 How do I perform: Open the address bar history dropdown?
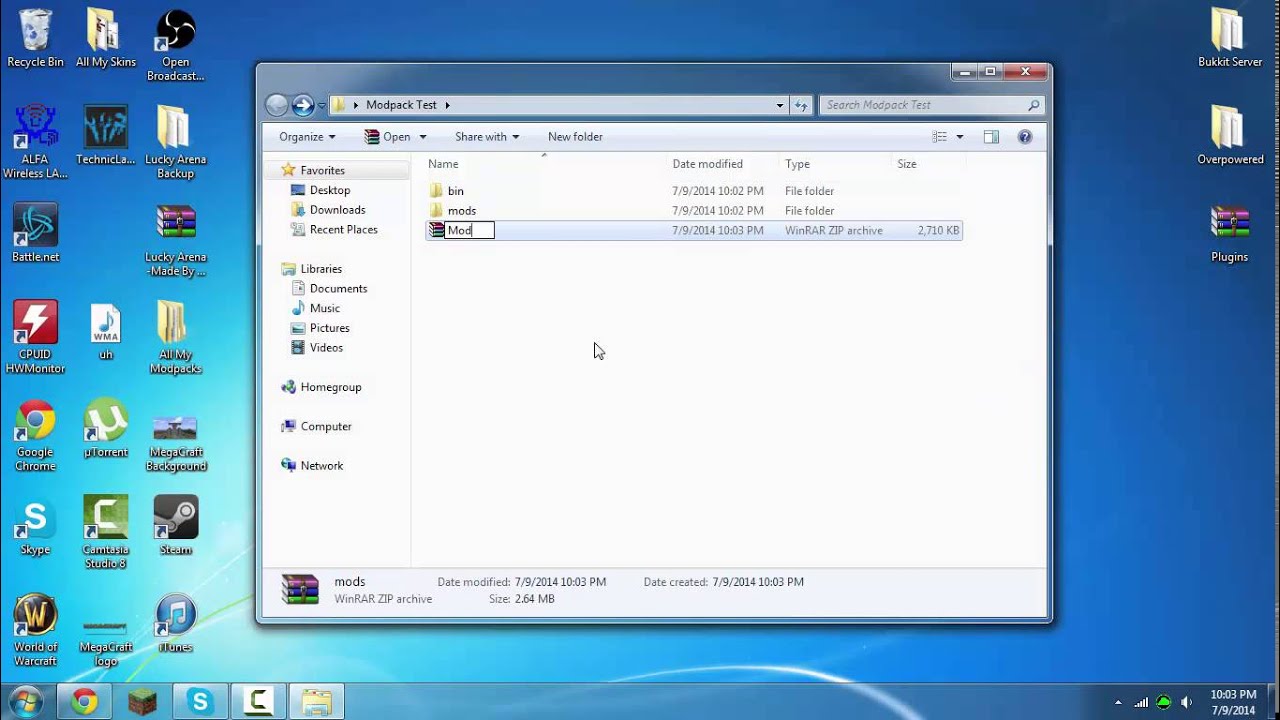coord(780,105)
